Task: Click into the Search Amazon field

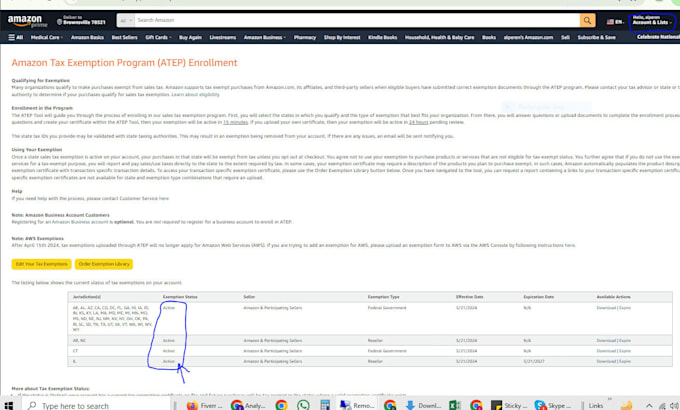Action: coord(357,20)
